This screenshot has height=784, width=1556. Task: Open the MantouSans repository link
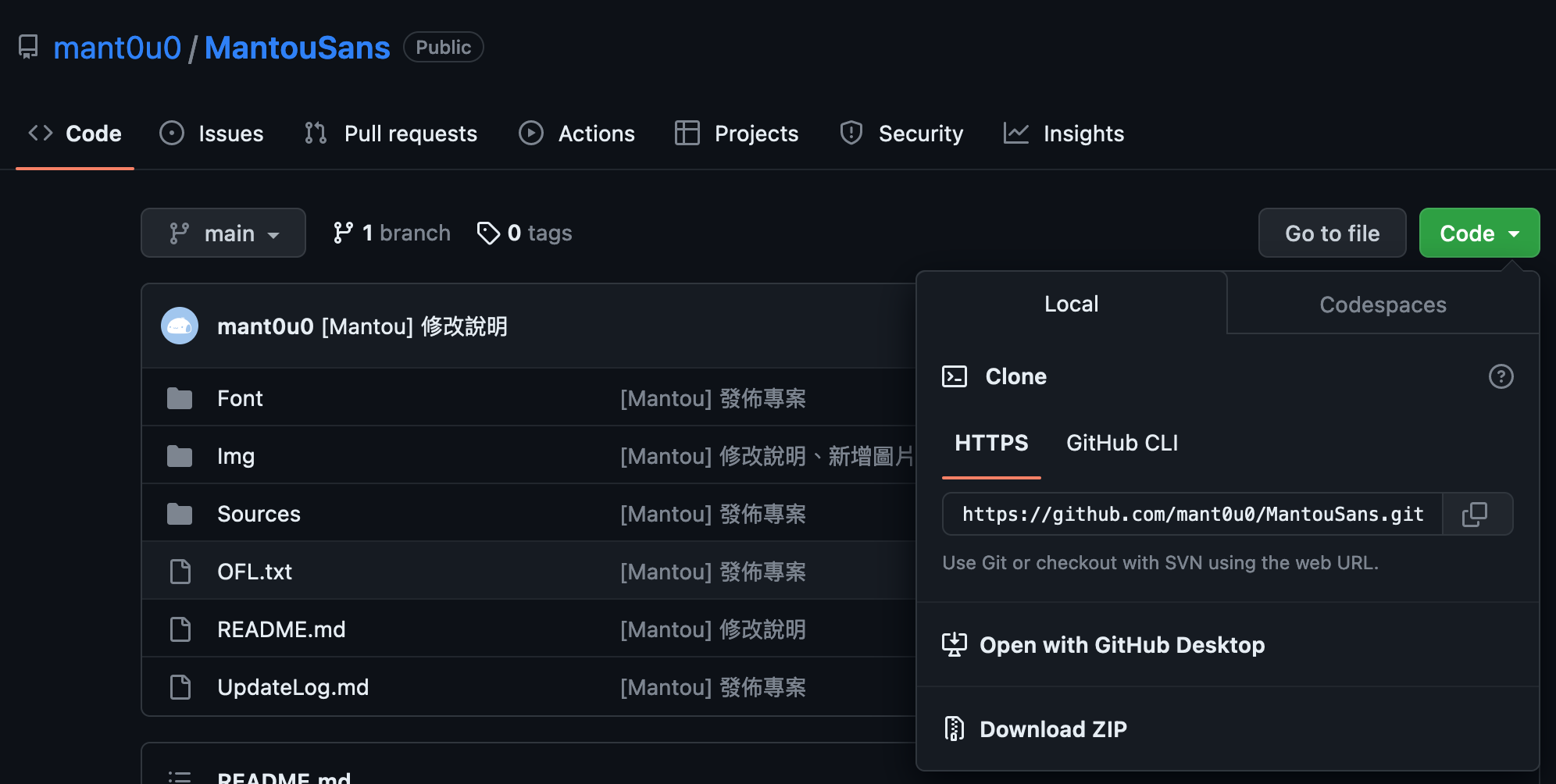point(297,48)
